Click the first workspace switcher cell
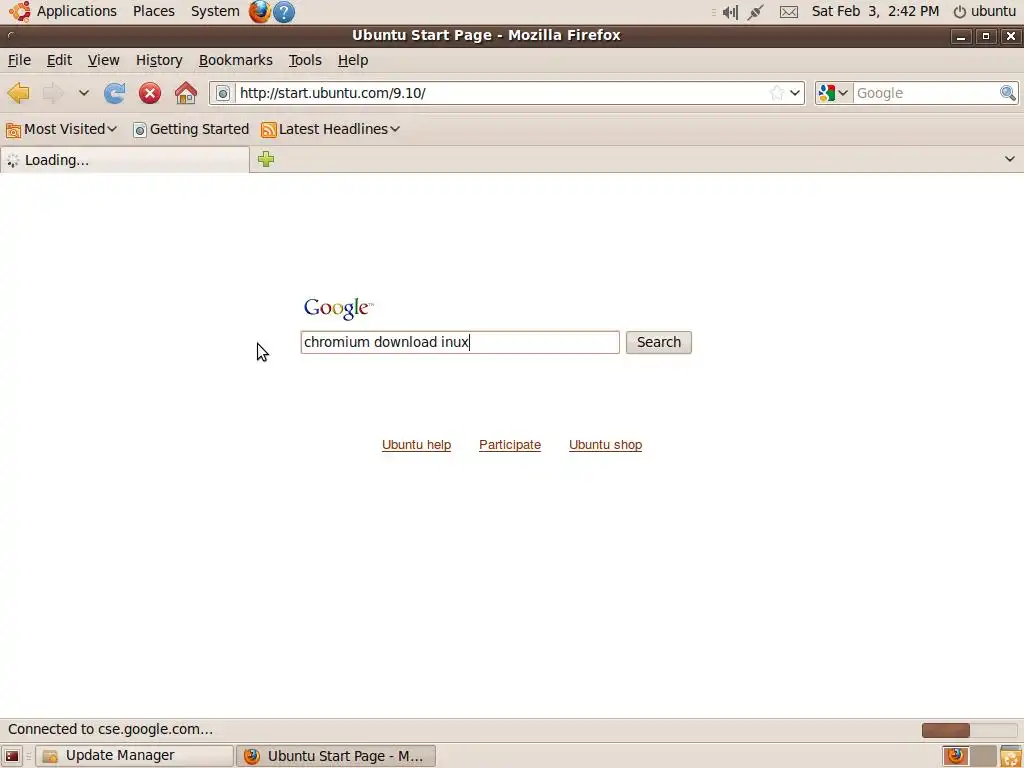The image size is (1024, 768). 955,756
